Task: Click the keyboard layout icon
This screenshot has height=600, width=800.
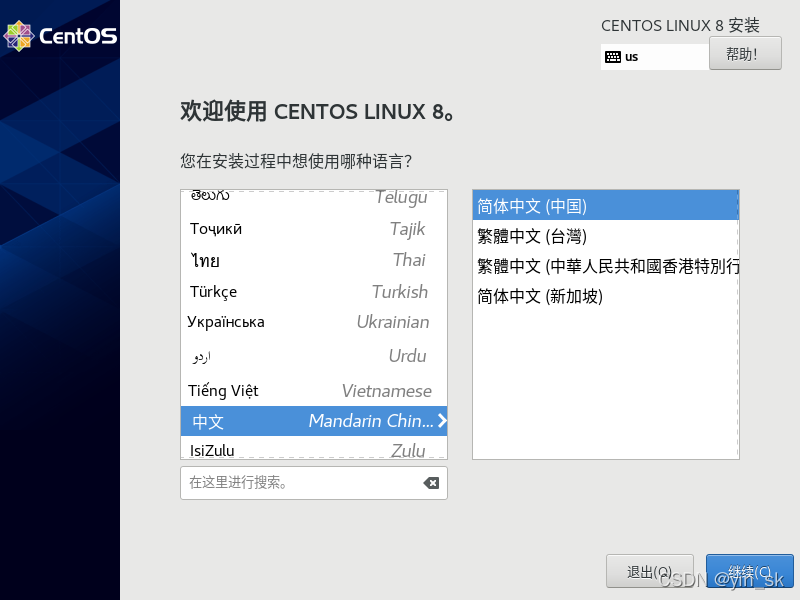Action: (613, 57)
